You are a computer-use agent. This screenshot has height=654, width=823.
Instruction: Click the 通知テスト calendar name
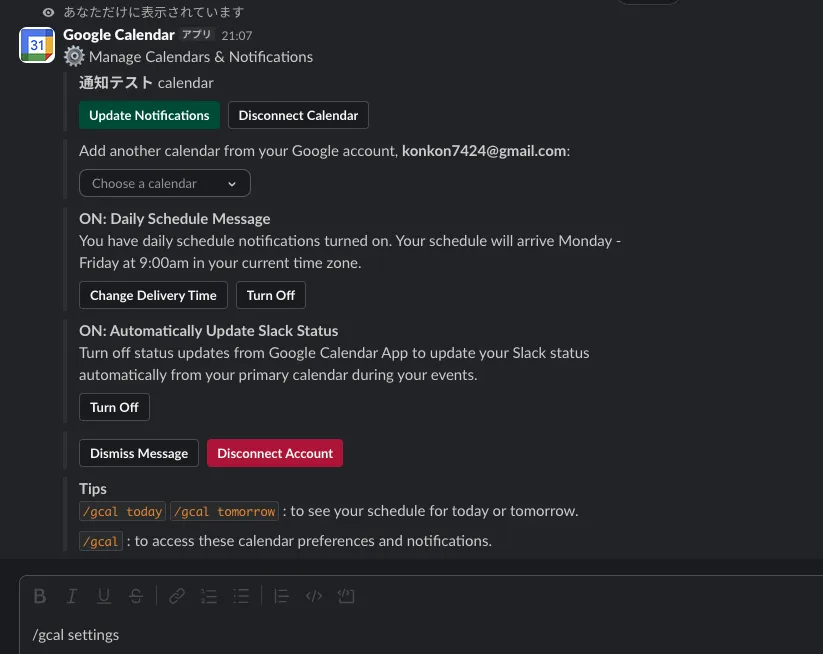pyautogui.click(x=116, y=83)
